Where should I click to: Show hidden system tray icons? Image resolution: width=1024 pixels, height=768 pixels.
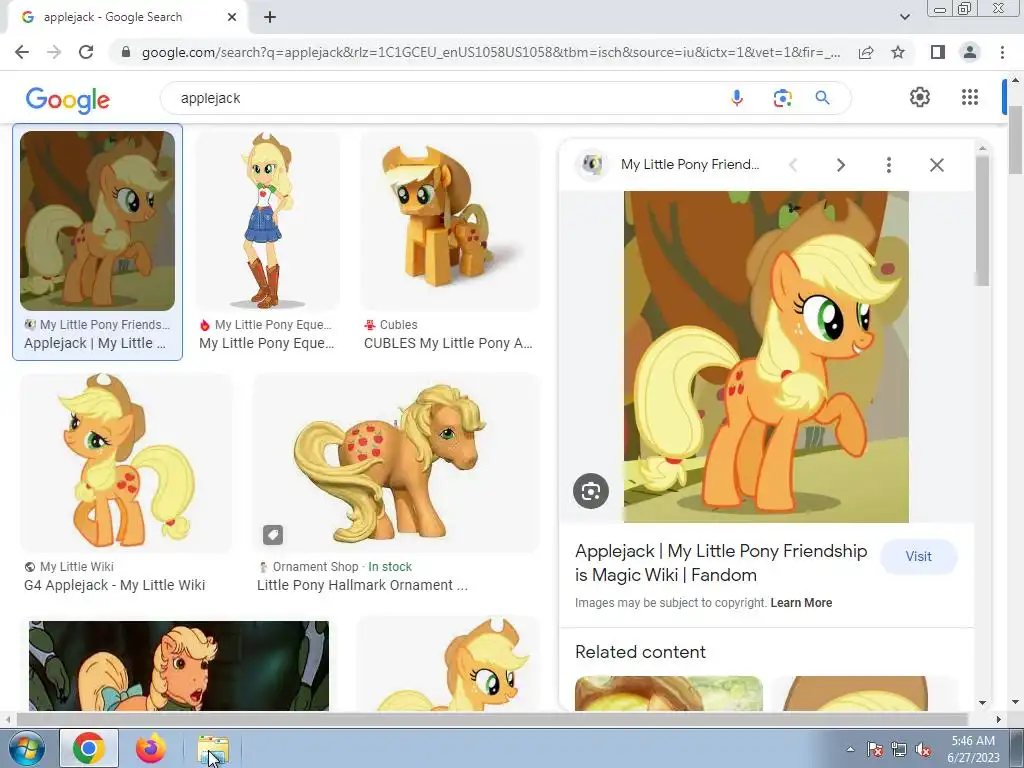click(850, 749)
